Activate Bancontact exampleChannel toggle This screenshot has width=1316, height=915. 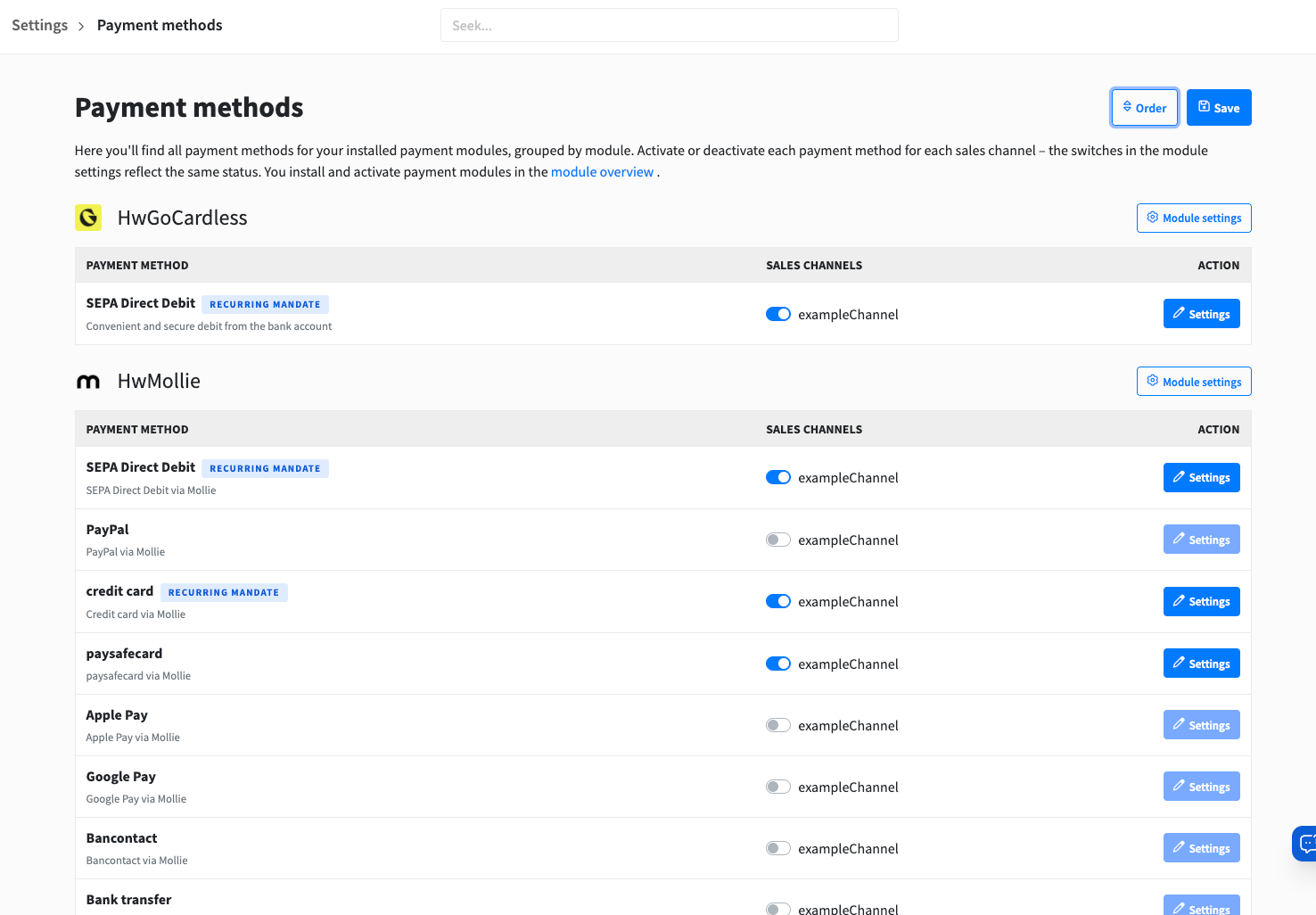(x=778, y=848)
